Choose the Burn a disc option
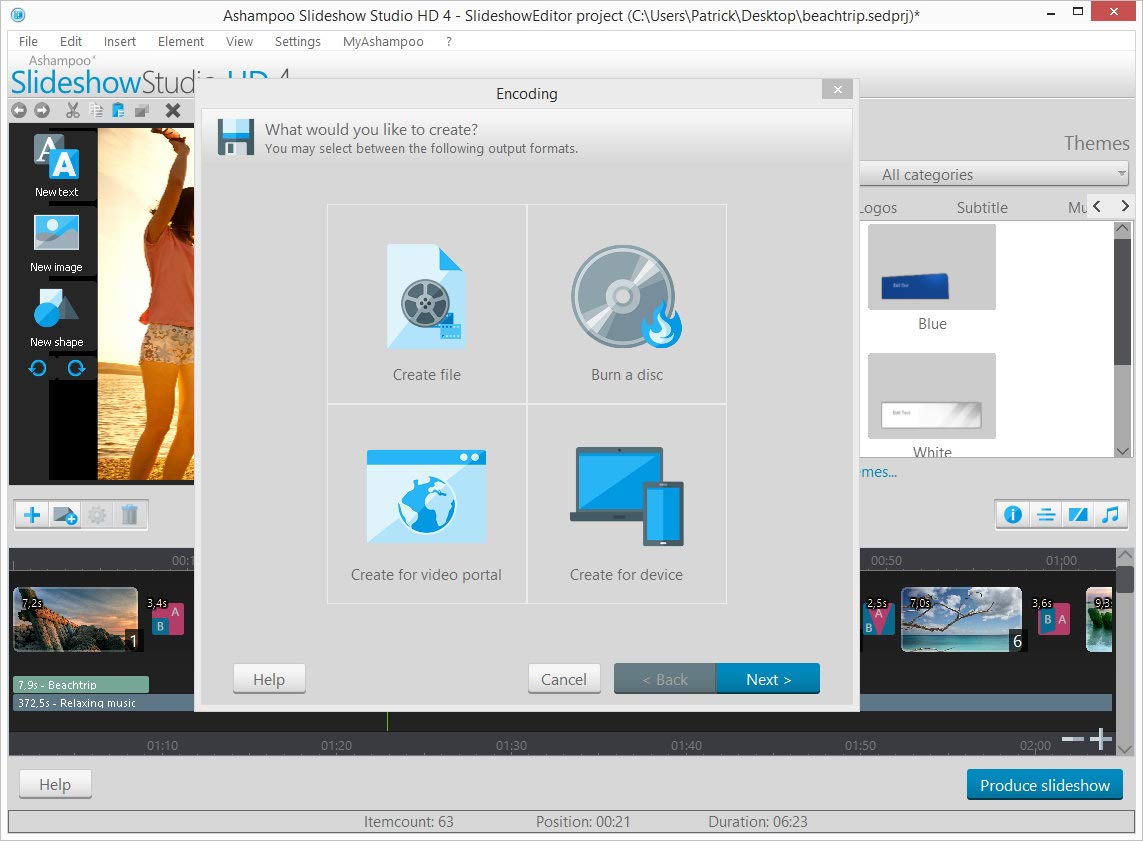Screen dimensions: 1143x841 point(627,305)
